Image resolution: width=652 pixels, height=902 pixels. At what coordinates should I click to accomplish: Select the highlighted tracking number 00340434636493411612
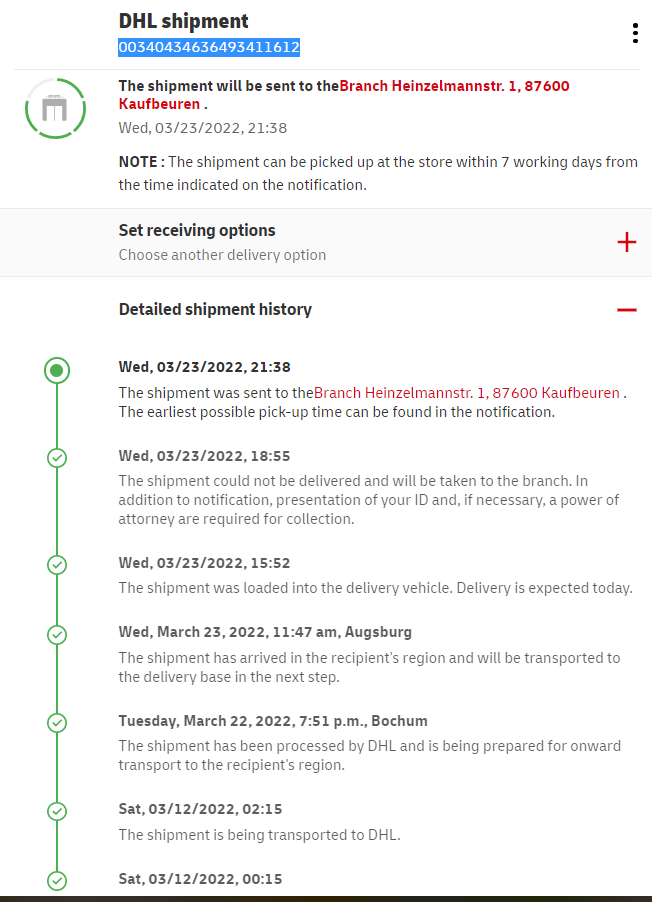[x=209, y=47]
